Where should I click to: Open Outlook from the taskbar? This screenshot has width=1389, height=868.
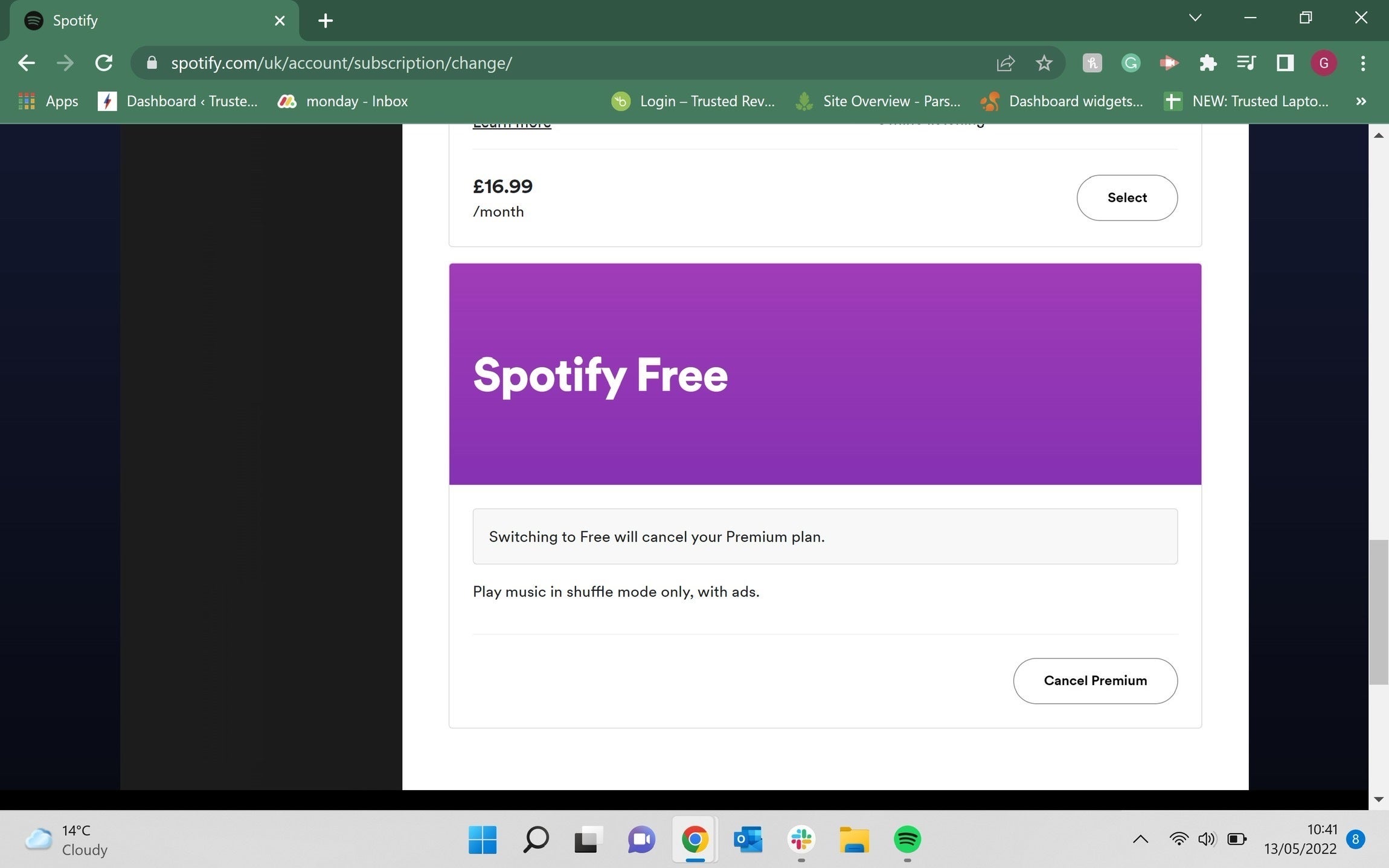748,839
